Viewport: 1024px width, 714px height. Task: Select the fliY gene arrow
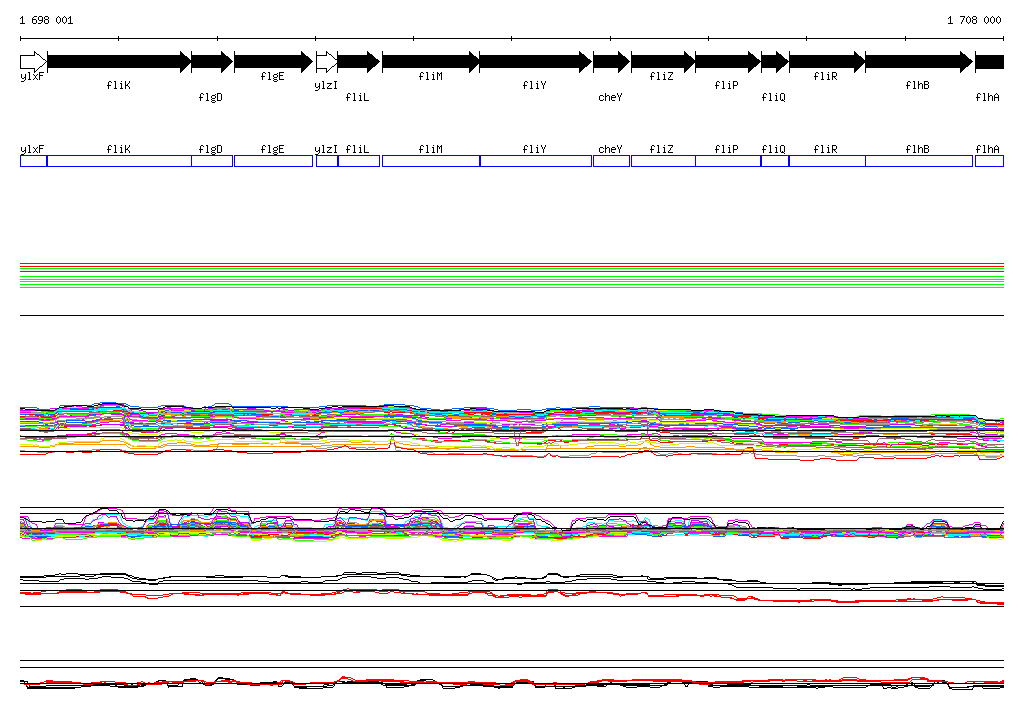(x=536, y=62)
